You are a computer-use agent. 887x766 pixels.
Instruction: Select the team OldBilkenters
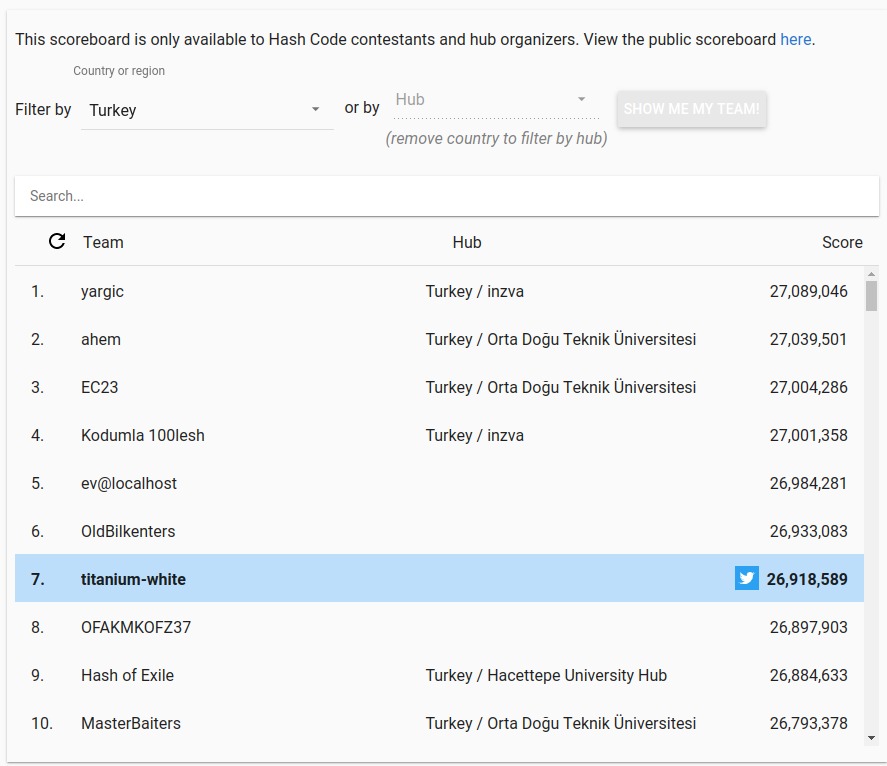point(128,532)
